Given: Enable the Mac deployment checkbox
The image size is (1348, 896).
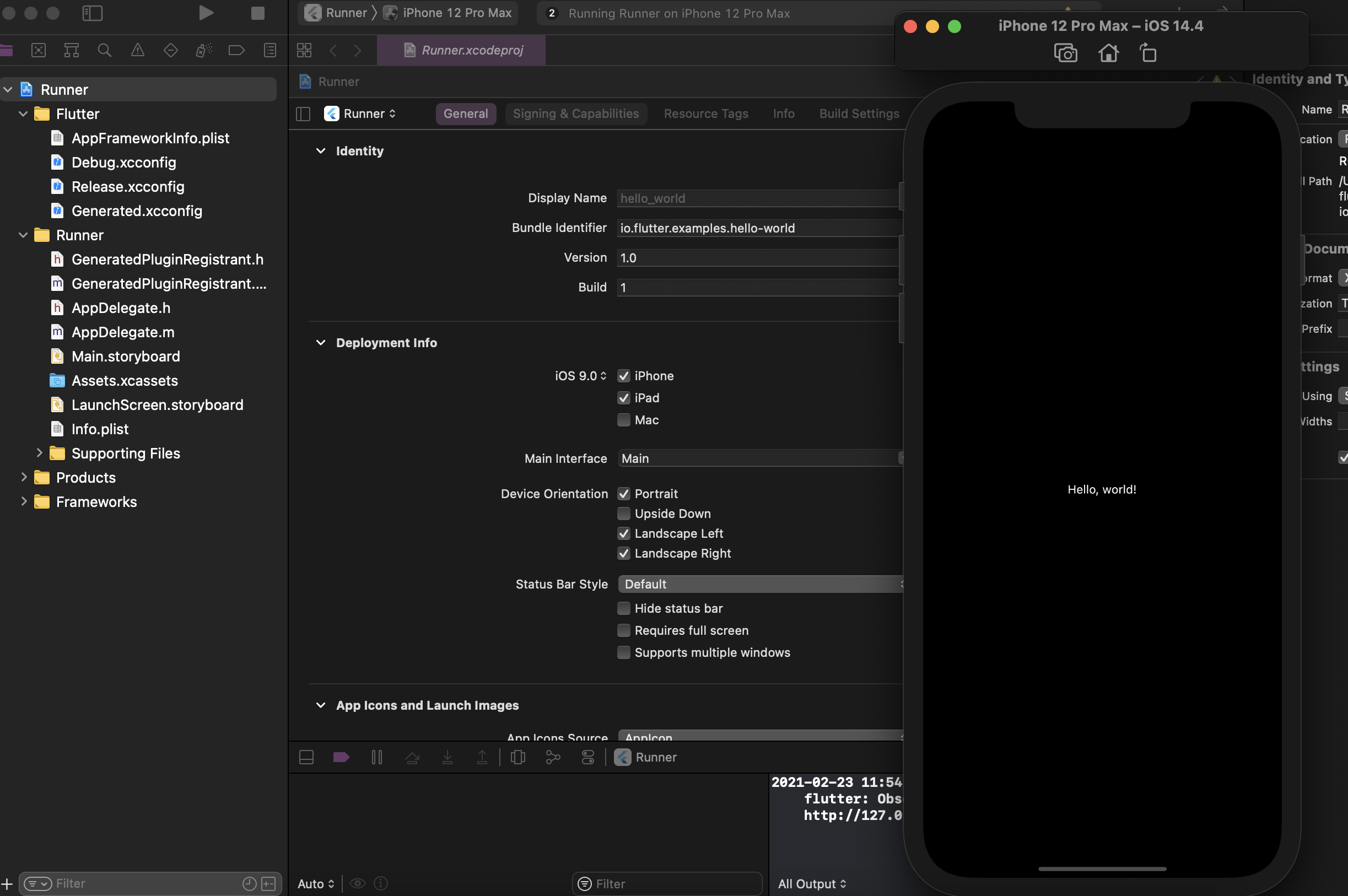Looking at the screenshot, I should pyautogui.click(x=623, y=420).
